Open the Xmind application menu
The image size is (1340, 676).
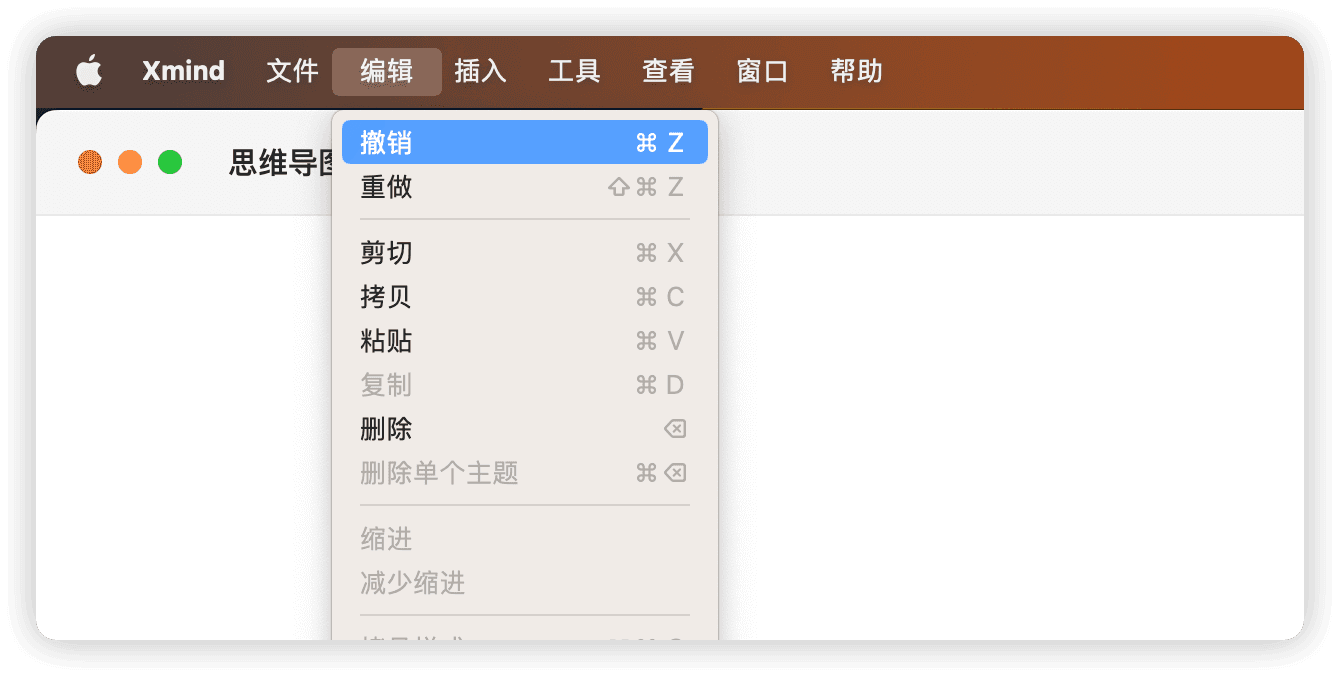click(182, 71)
